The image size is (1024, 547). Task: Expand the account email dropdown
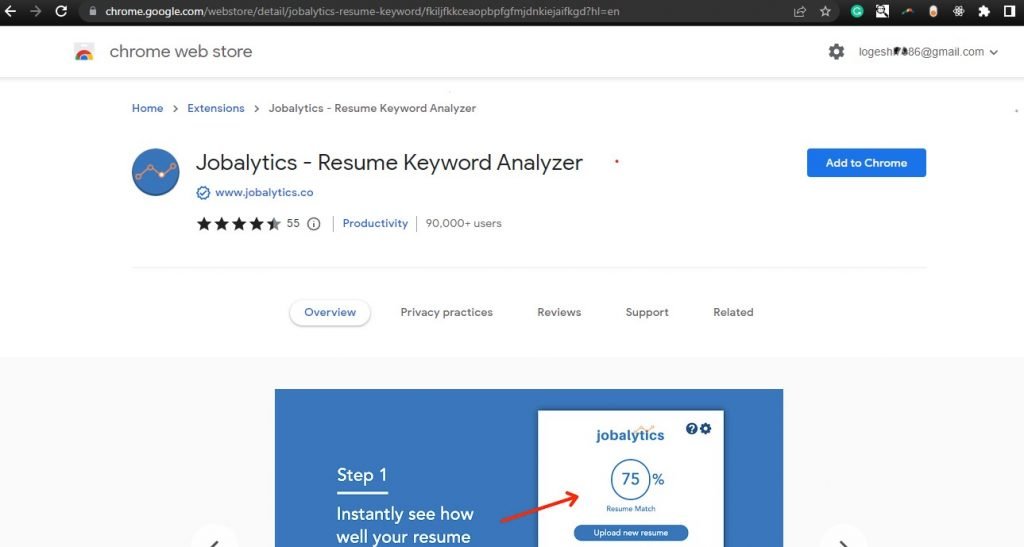pos(928,52)
